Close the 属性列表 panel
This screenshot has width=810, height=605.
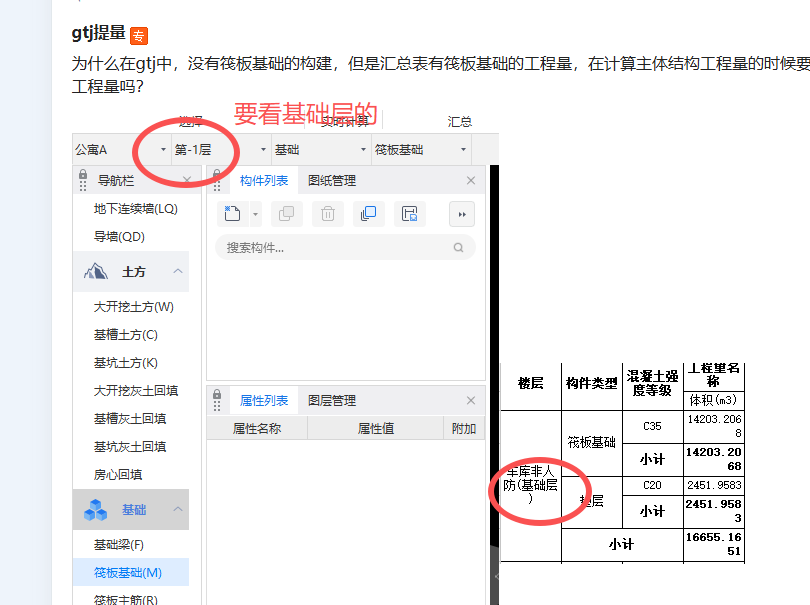click(471, 400)
